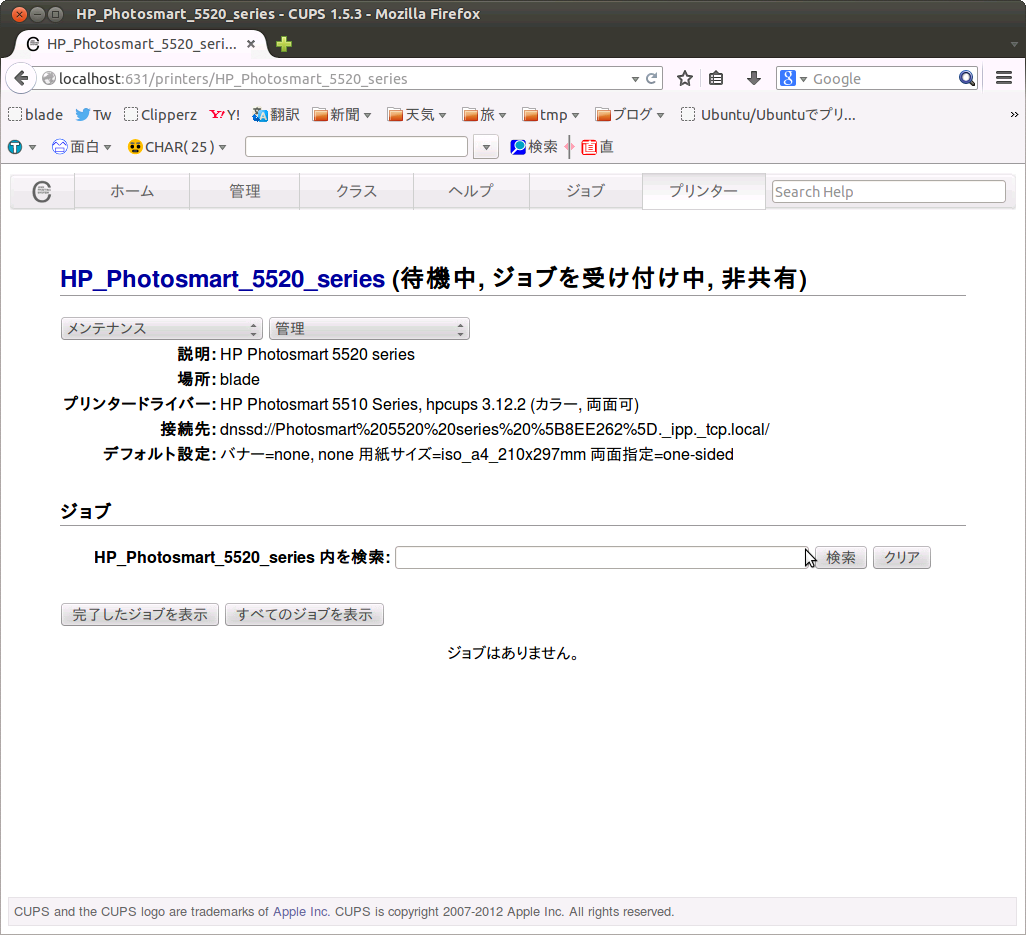Click the Google search magnifier icon
Viewport: 1026px width, 935px height.
[x=966, y=79]
